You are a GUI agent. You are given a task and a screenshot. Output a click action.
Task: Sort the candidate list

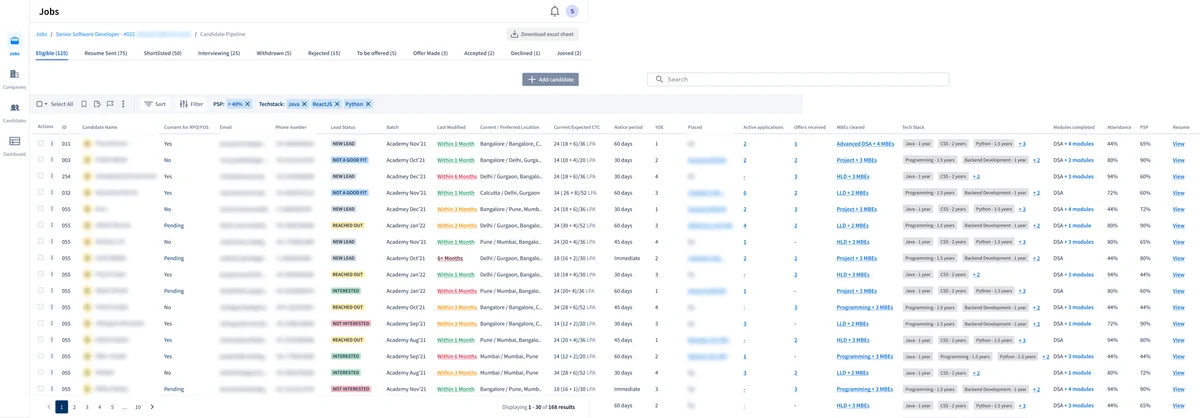tap(154, 104)
